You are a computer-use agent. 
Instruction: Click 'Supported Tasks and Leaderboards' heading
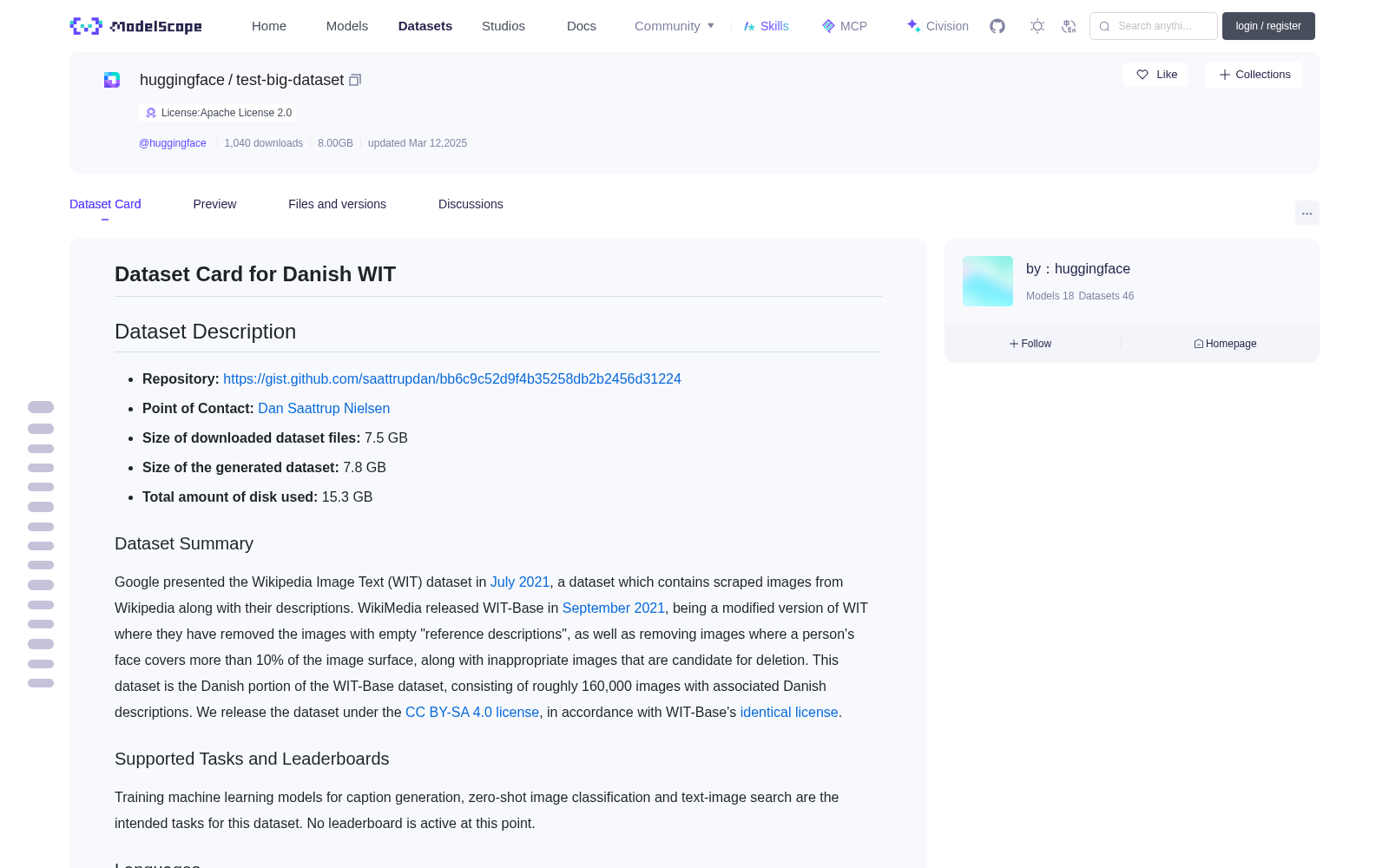click(252, 759)
